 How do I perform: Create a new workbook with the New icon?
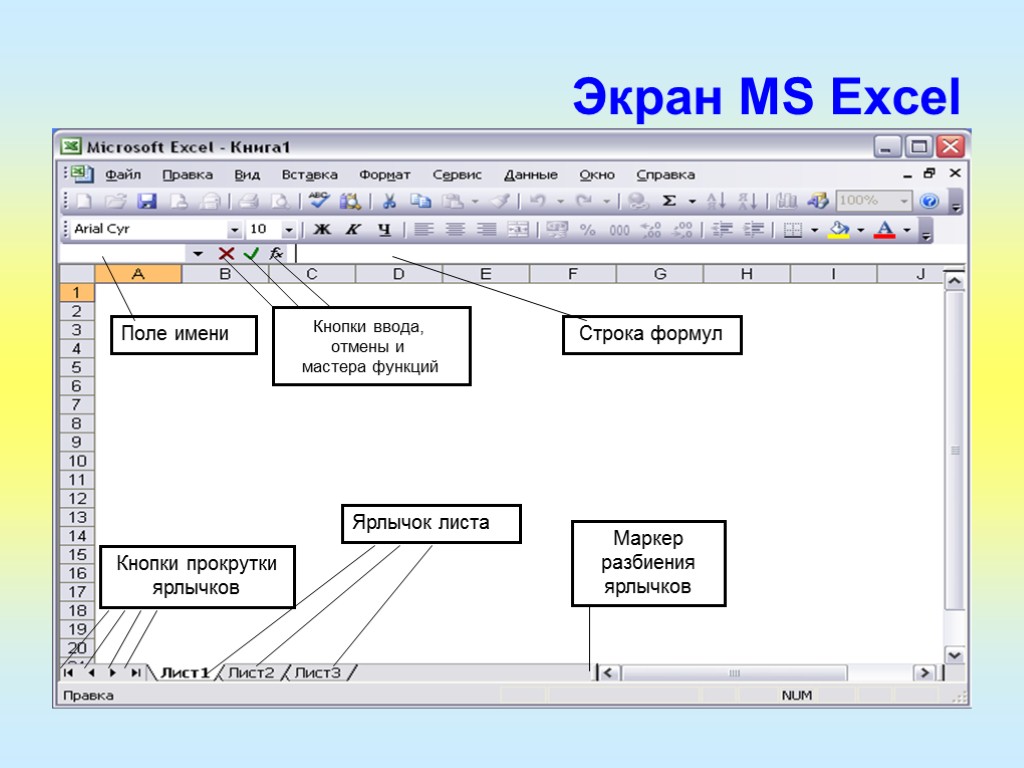click(x=84, y=201)
